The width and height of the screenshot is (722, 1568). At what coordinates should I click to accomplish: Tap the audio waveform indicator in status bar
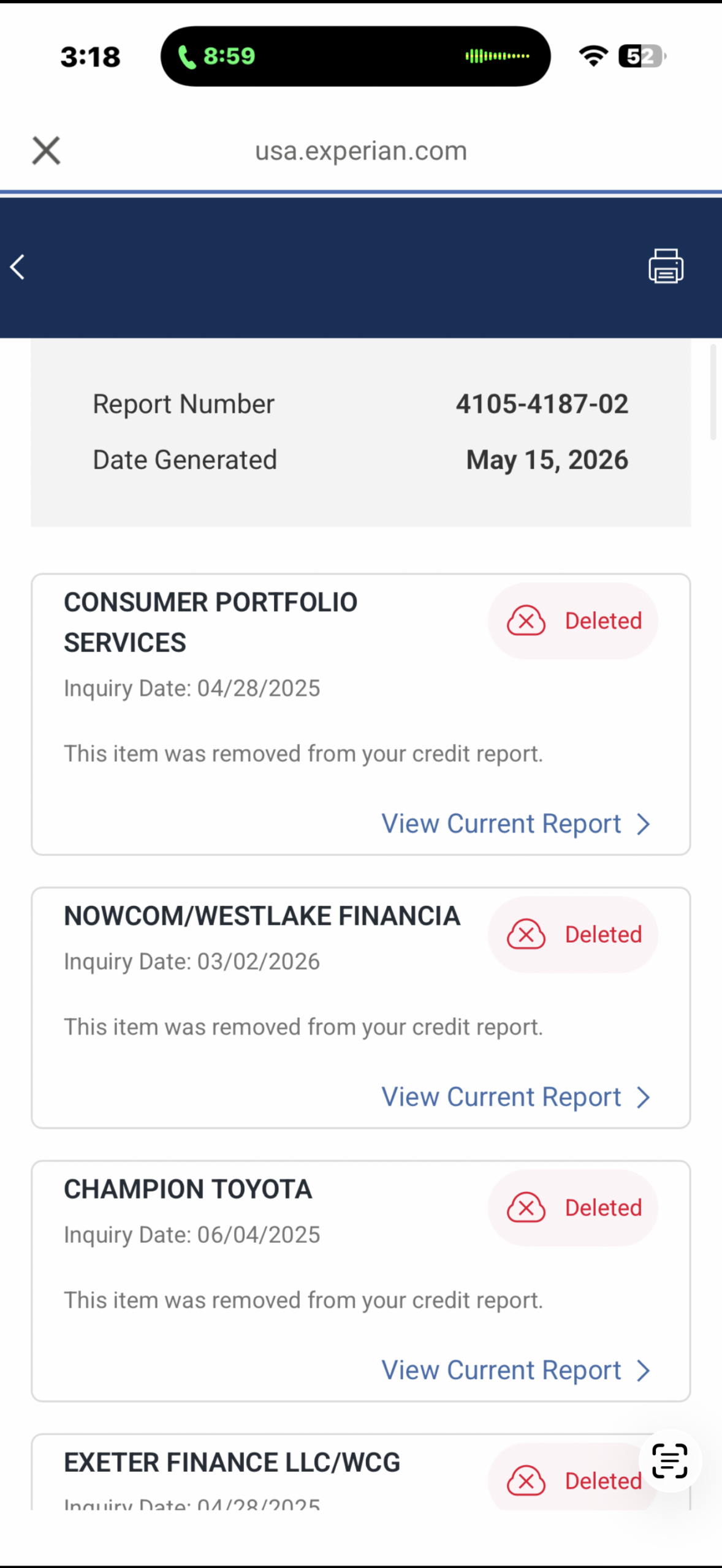click(x=497, y=56)
